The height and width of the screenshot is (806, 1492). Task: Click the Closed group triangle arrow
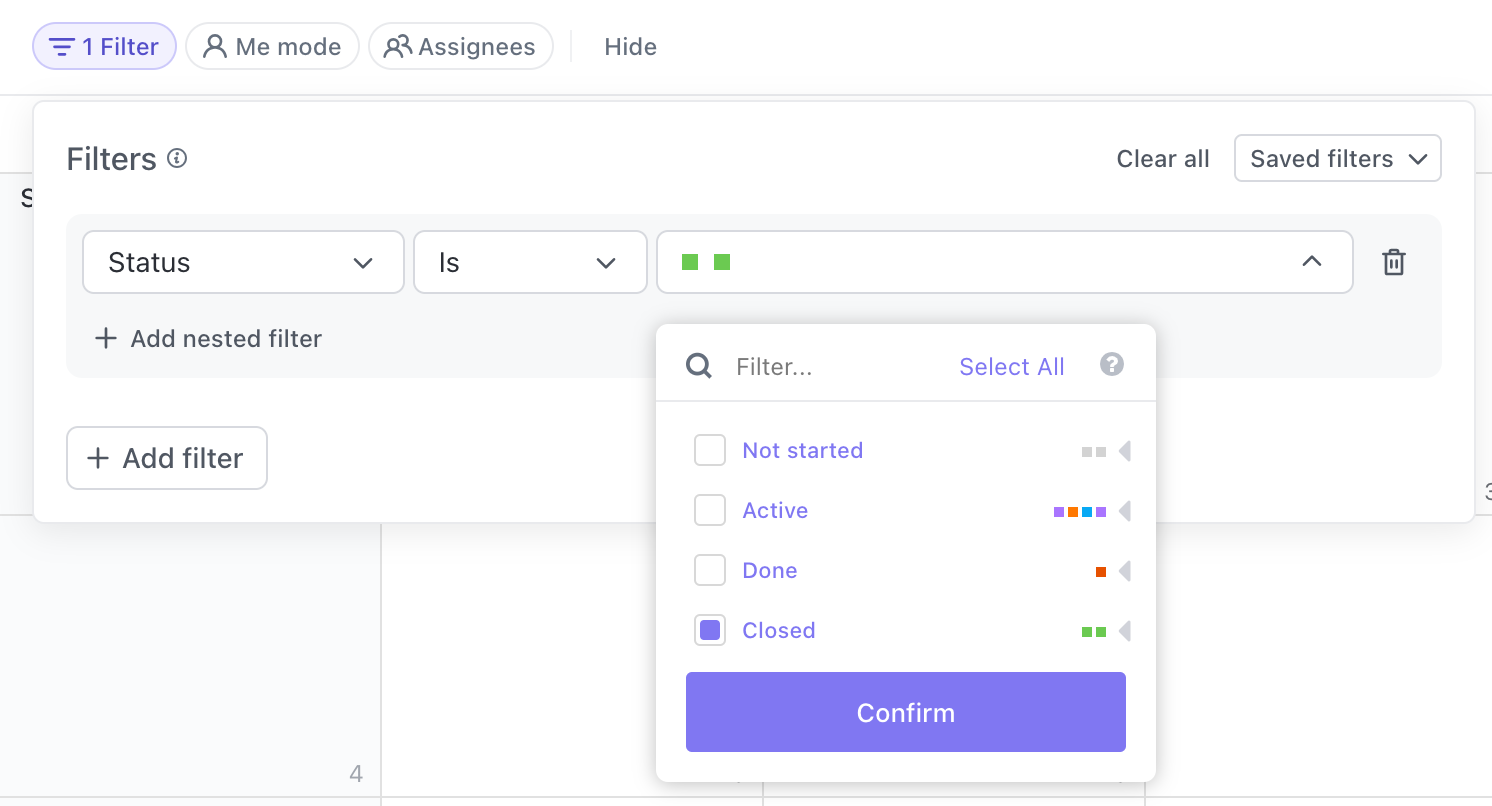[1125, 631]
